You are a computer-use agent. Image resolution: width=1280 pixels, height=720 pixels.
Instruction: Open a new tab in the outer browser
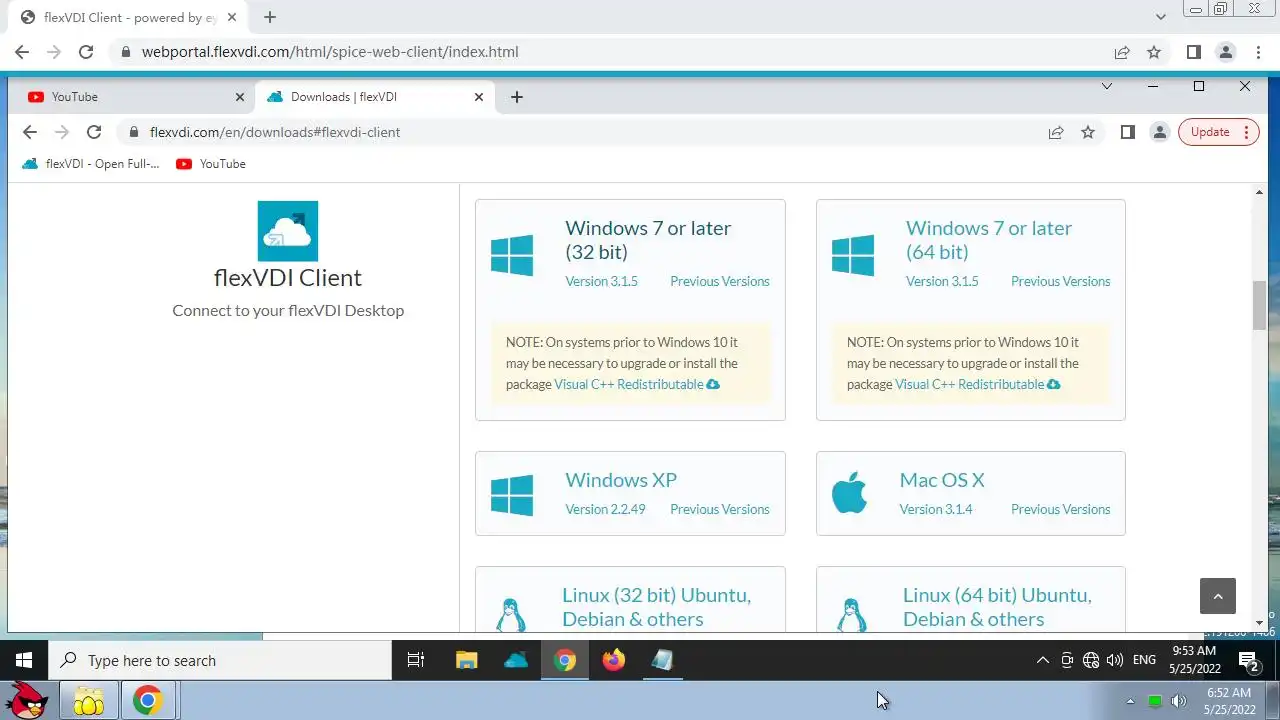270,17
